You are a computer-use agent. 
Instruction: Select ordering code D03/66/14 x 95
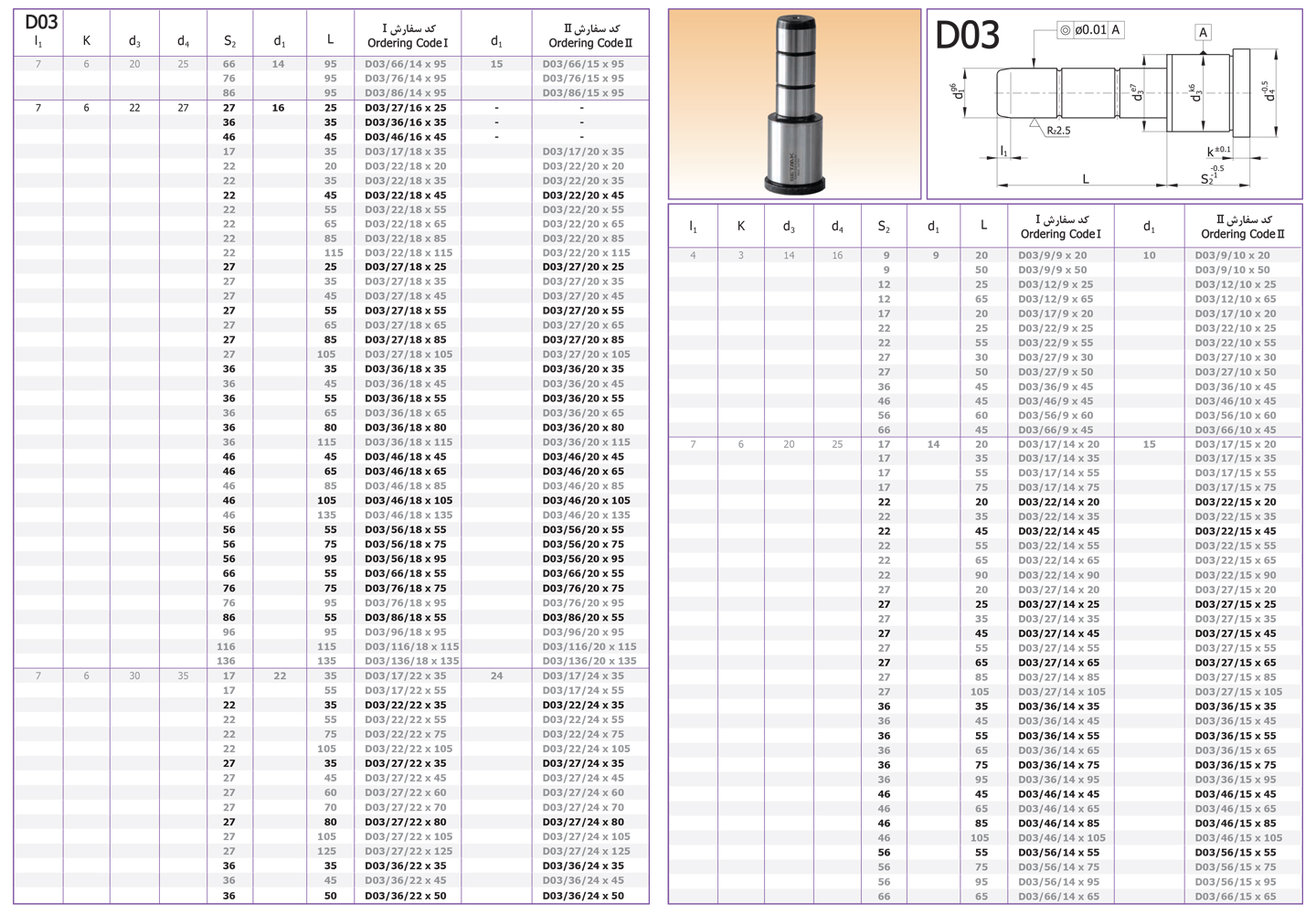(406, 64)
